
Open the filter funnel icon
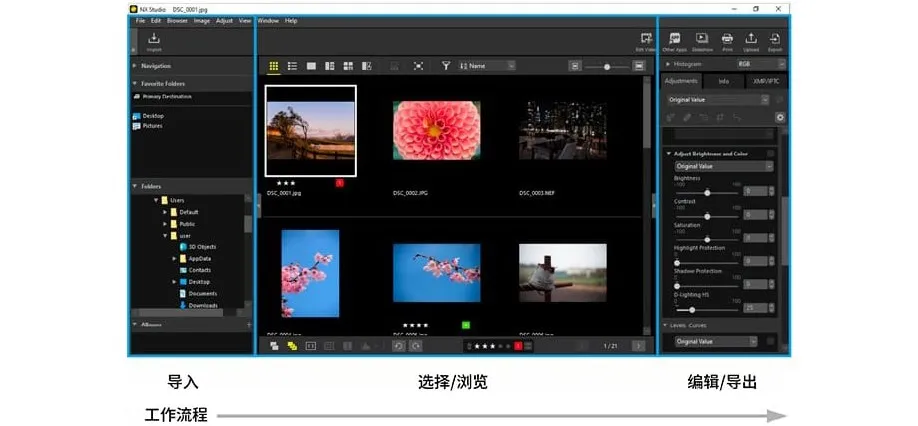446,65
